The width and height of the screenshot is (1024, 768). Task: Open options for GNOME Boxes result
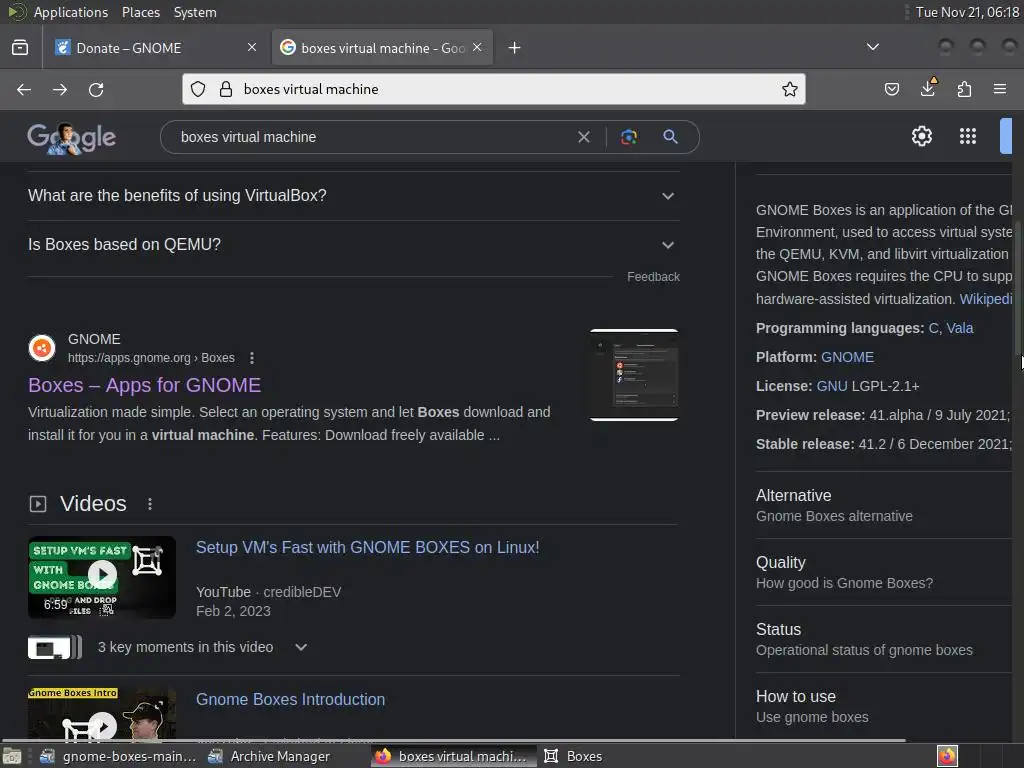pyautogui.click(x=251, y=358)
